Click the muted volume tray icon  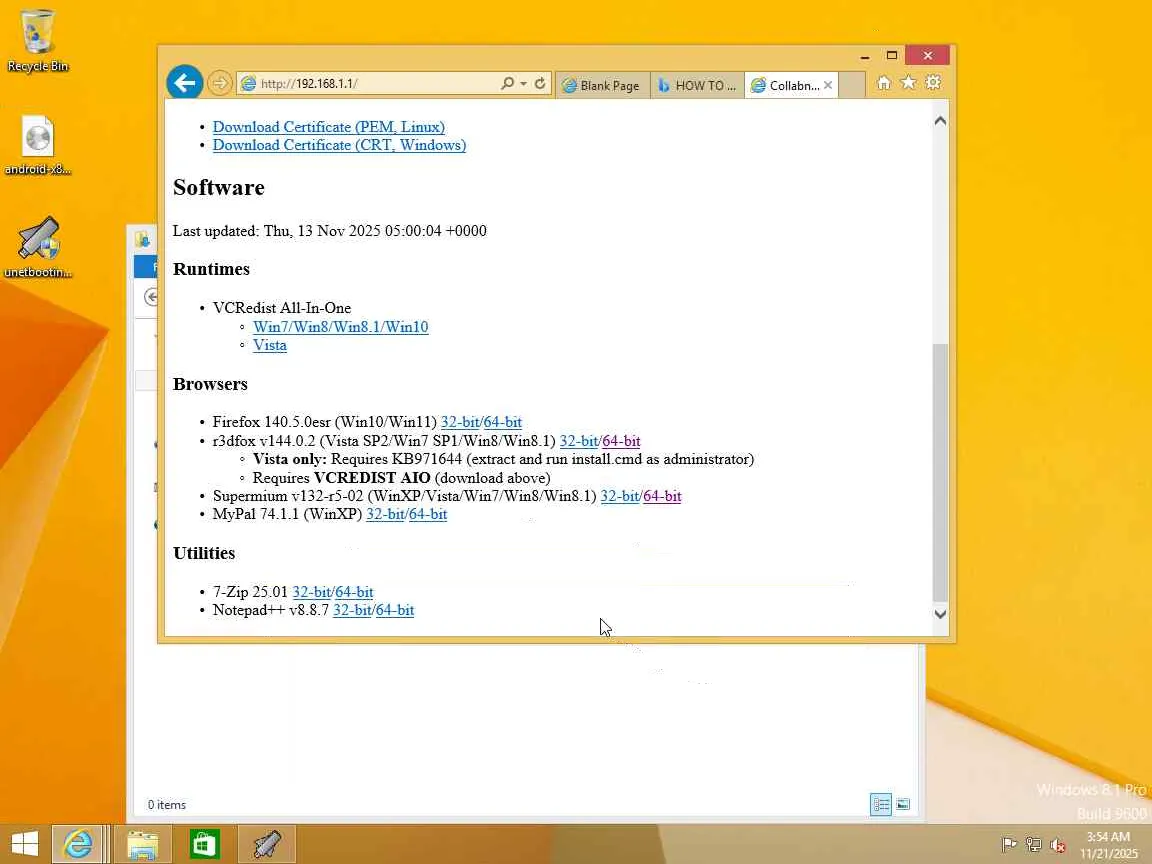click(1058, 845)
